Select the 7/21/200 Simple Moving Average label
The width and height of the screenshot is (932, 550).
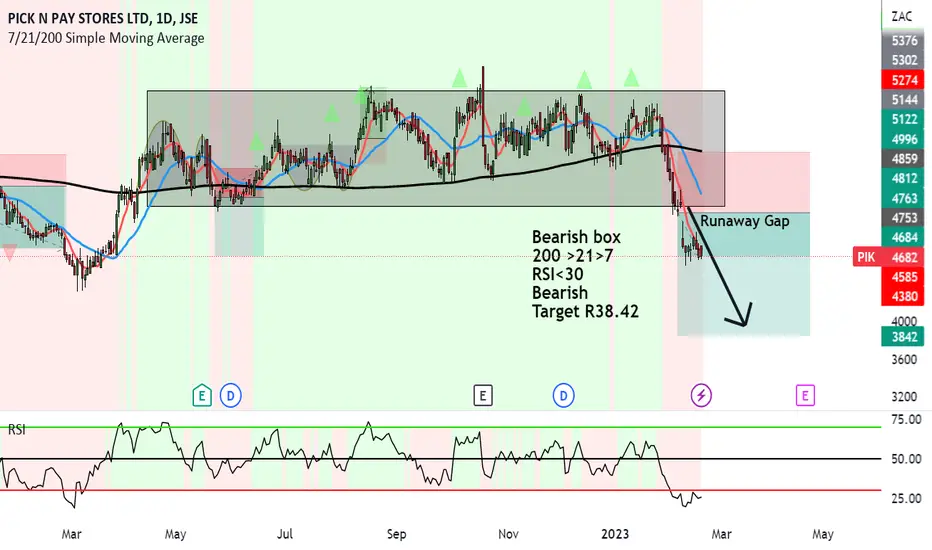click(x=106, y=38)
